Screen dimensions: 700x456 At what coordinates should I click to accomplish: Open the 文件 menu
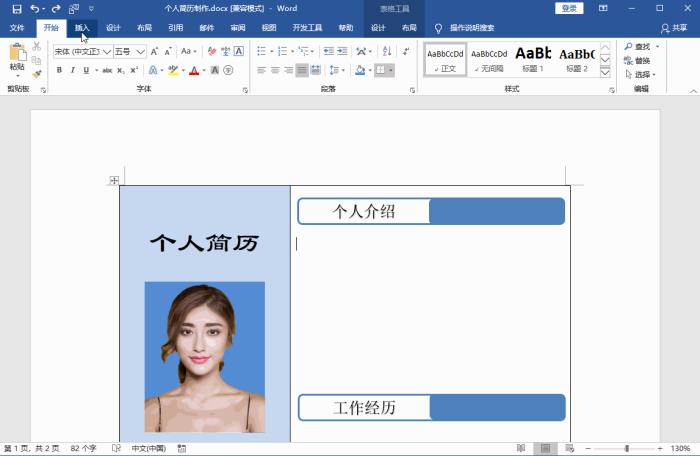pos(17,28)
